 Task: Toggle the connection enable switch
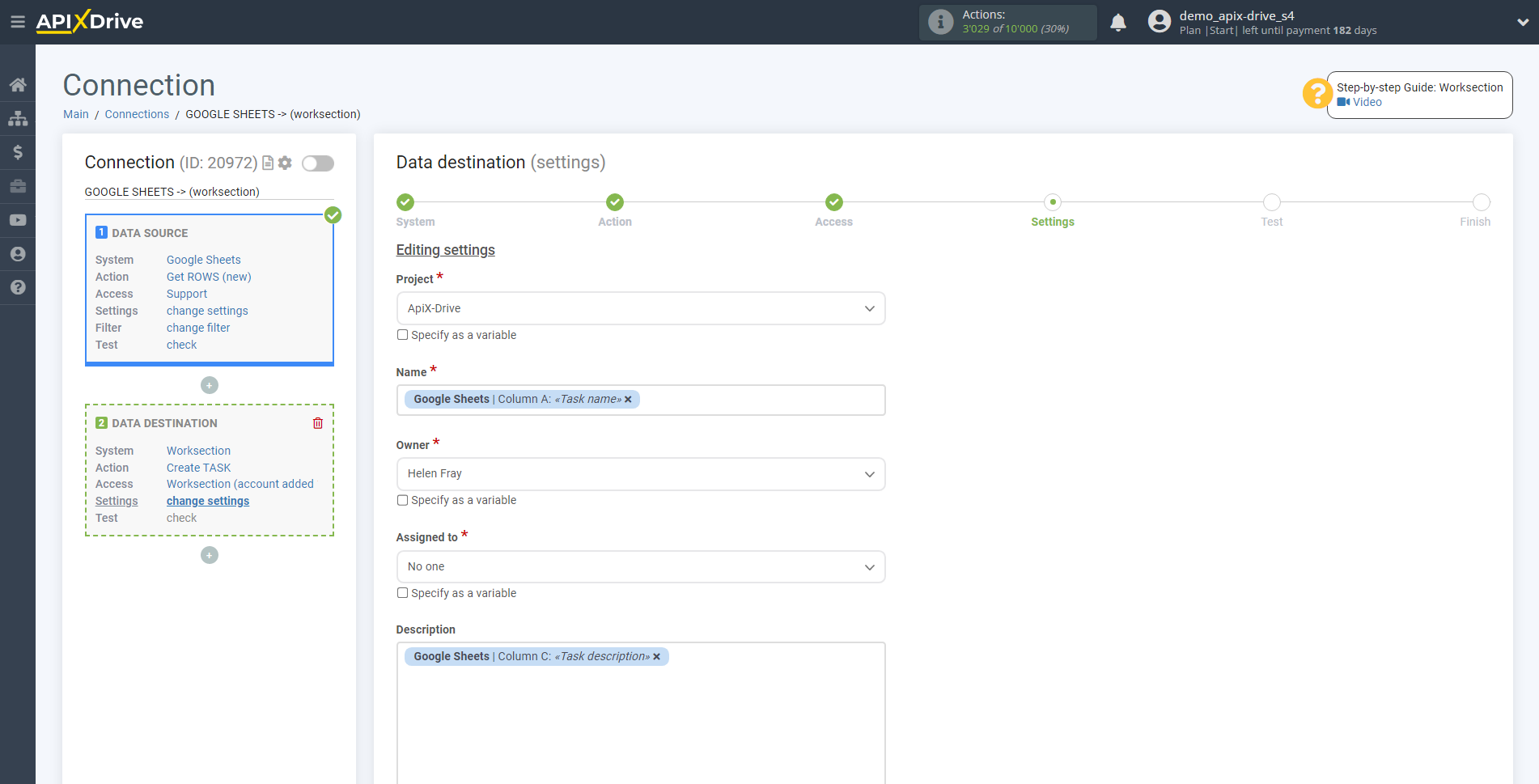[318, 163]
